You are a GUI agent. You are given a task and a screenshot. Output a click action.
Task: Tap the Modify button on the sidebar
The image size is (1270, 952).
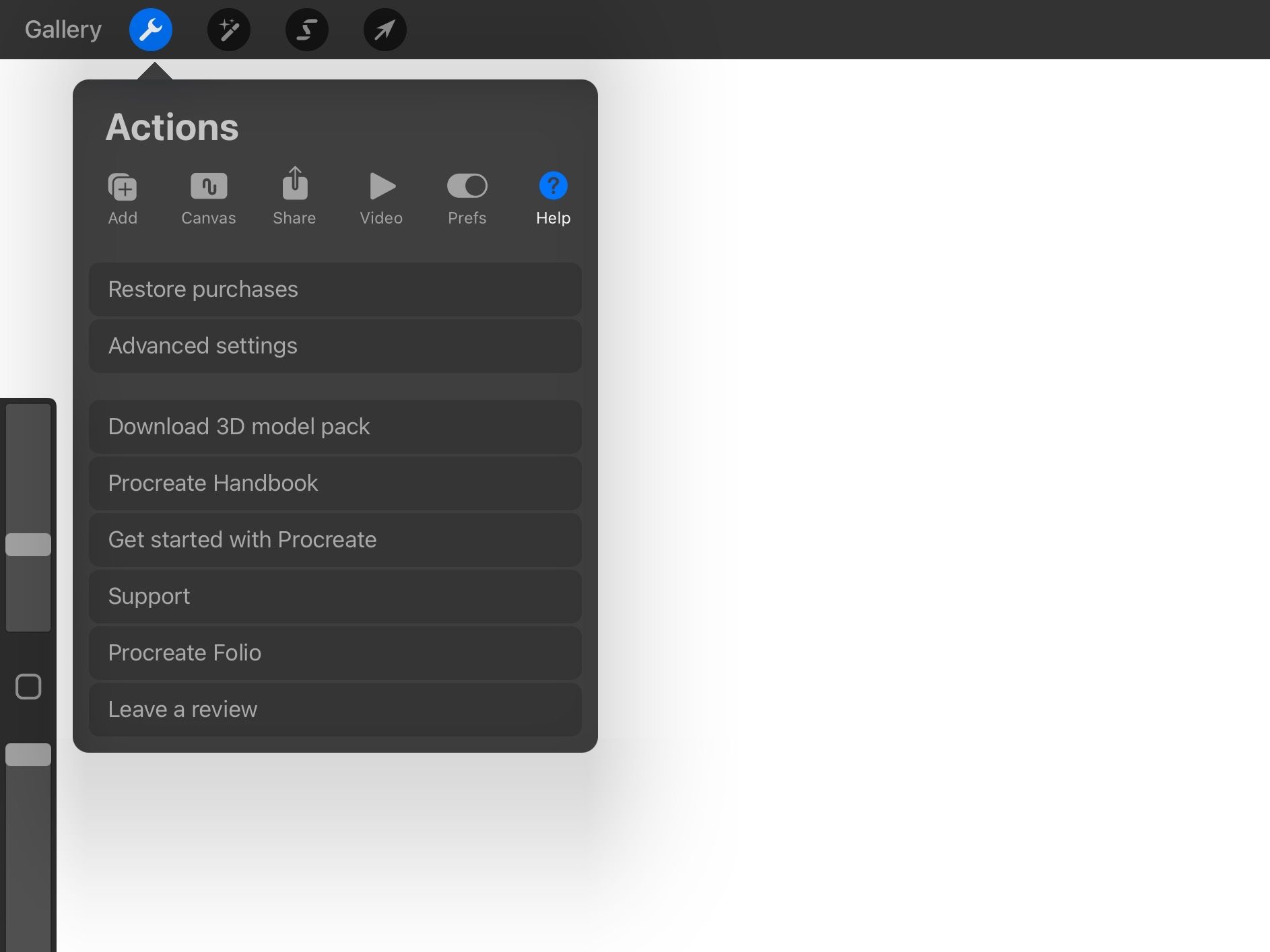pyautogui.click(x=28, y=686)
